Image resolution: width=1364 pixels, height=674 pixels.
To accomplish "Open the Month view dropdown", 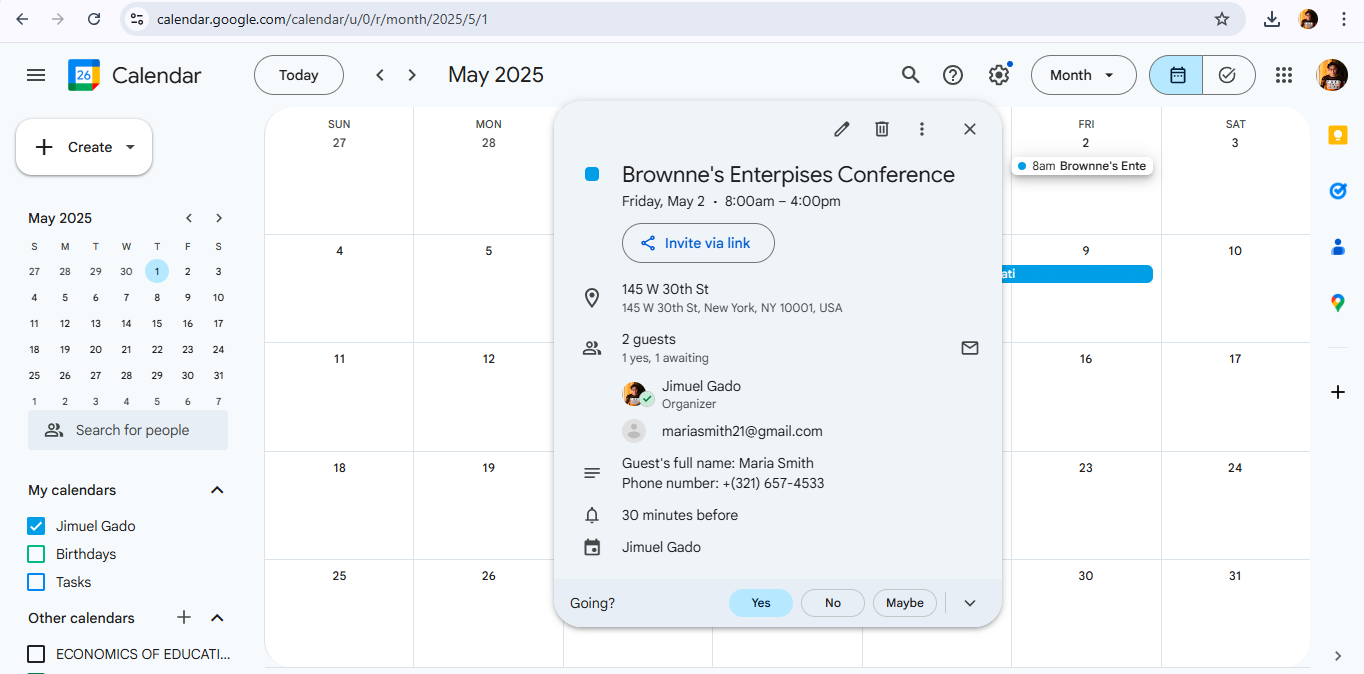I will 1083,75.
